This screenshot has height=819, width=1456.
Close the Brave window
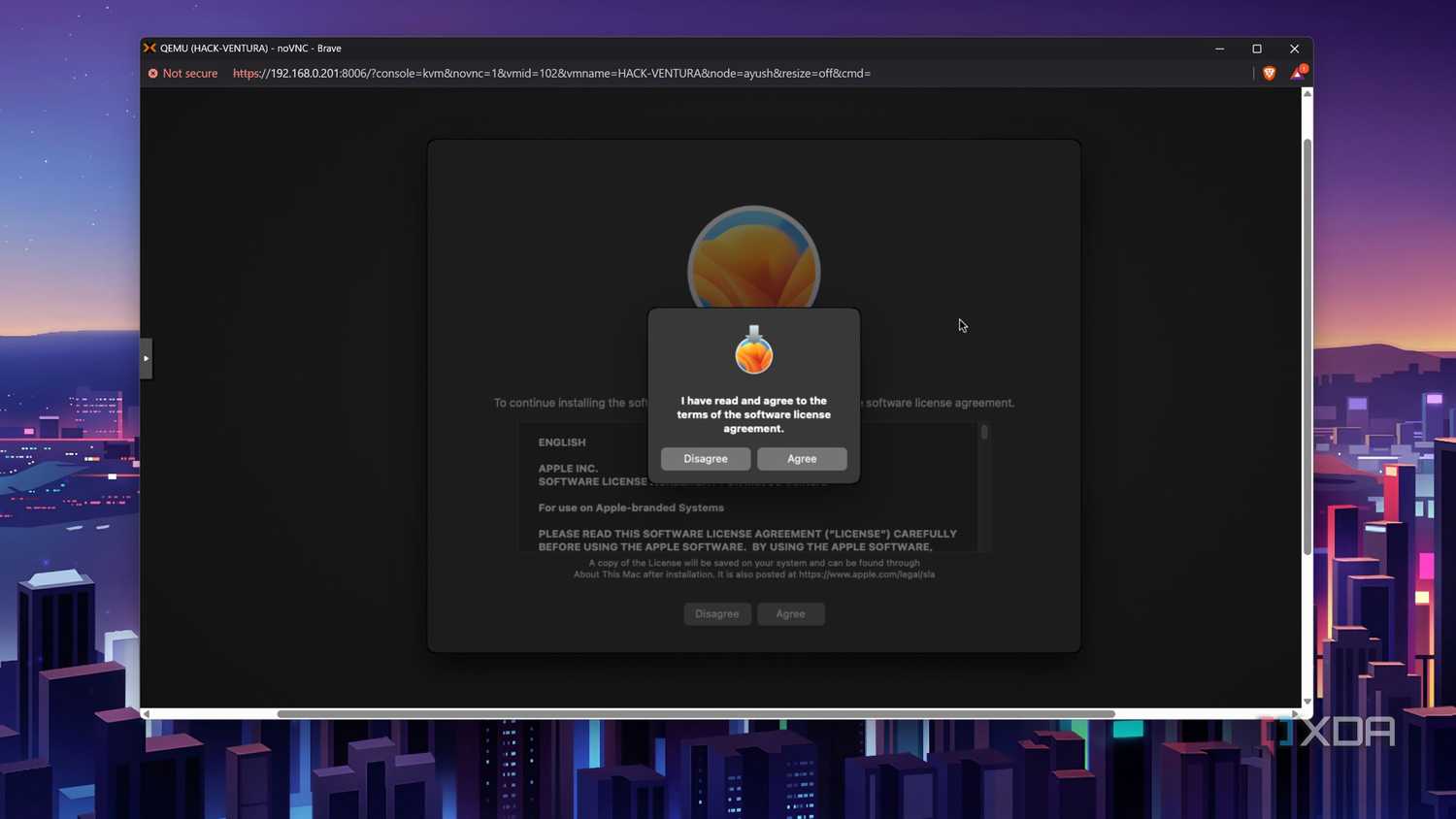1294,49
